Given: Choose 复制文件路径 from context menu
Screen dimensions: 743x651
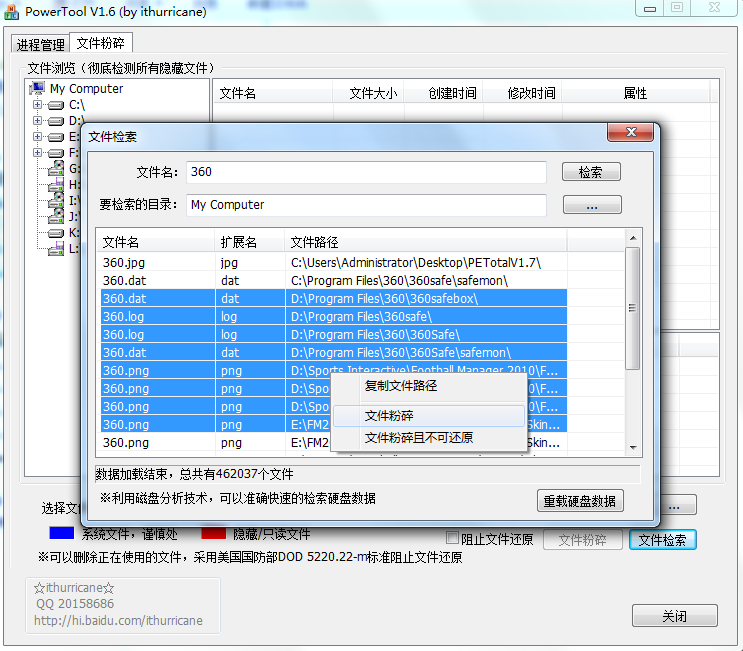Looking at the screenshot, I should click(430, 386).
